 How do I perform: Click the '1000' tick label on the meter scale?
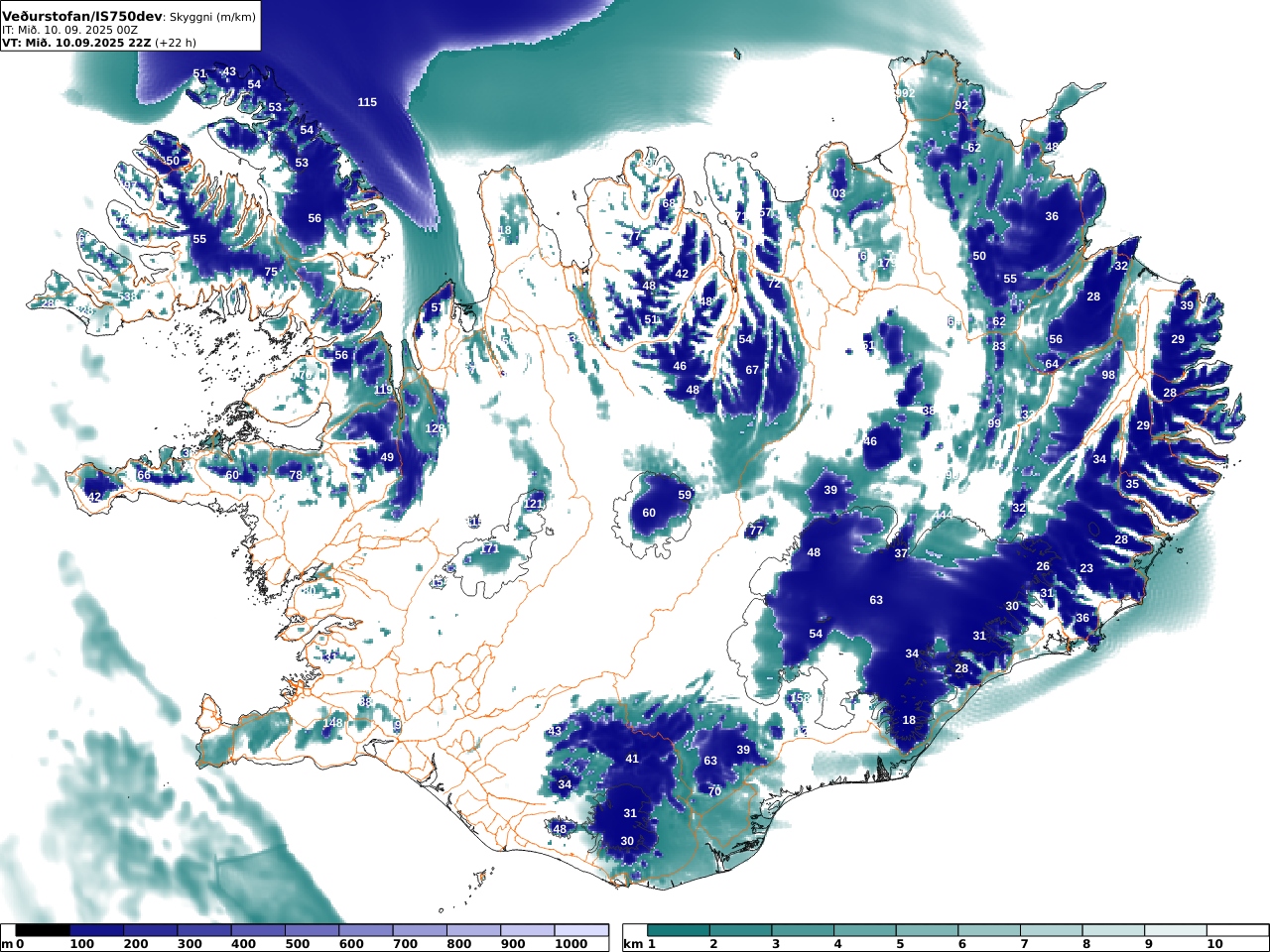(571, 944)
